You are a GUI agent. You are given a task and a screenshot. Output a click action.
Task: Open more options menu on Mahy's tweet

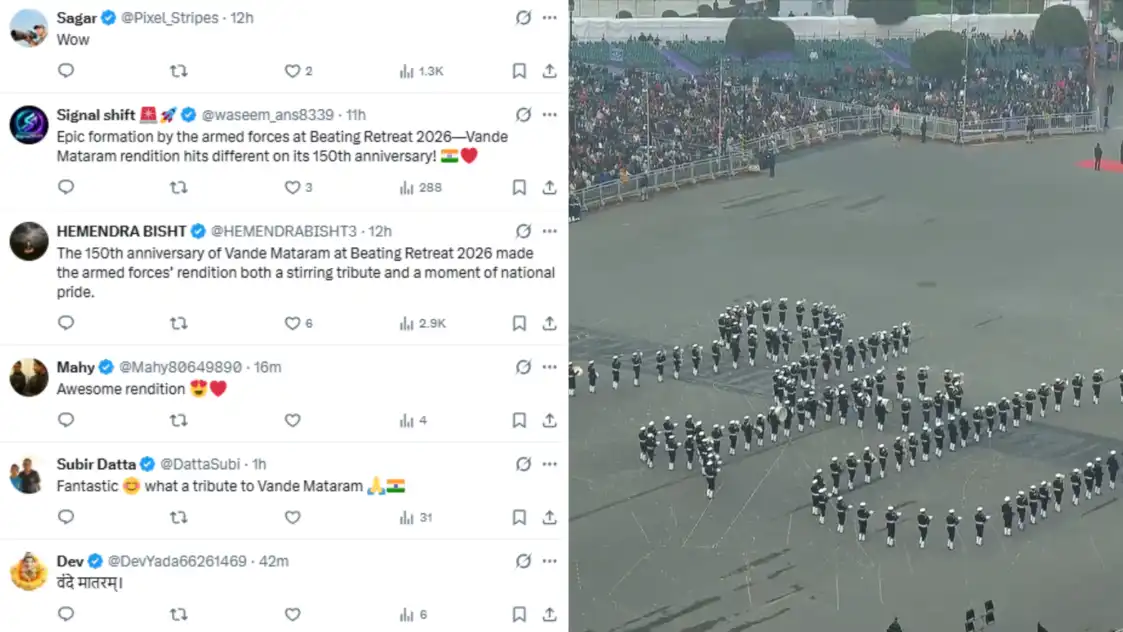(x=549, y=367)
